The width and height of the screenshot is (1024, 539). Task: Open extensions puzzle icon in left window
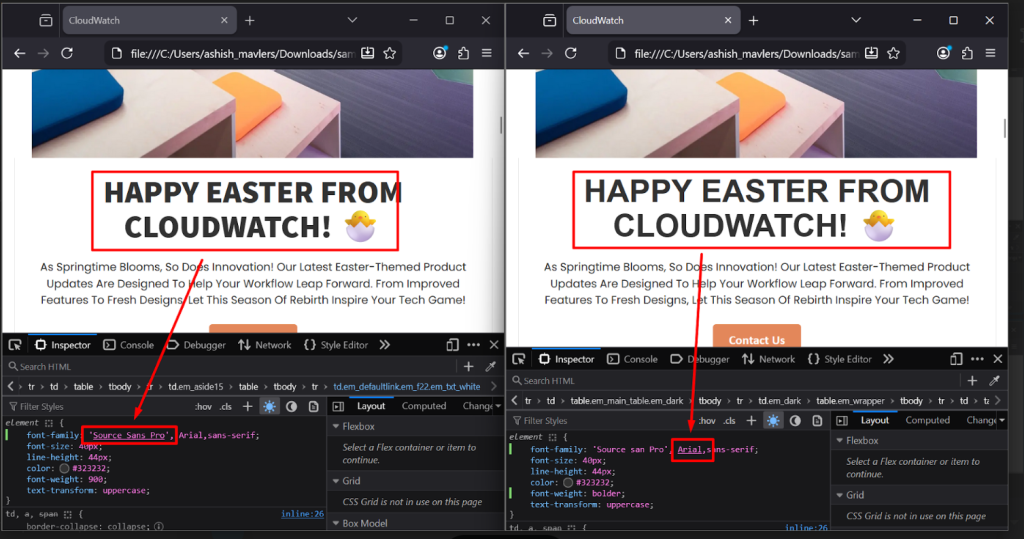tap(464, 53)
